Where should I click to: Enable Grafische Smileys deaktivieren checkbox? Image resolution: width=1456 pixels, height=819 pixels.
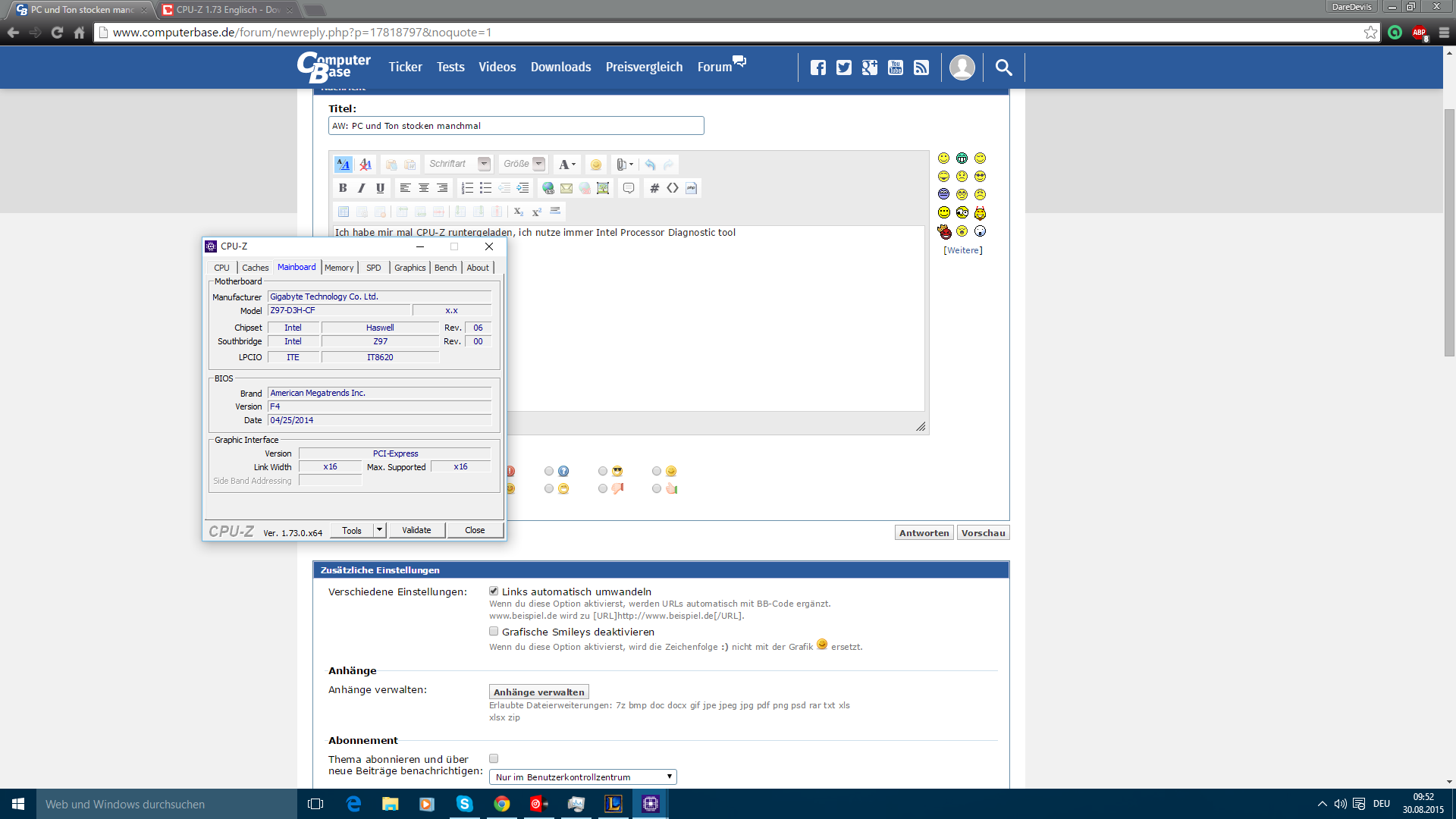point(494,631)
